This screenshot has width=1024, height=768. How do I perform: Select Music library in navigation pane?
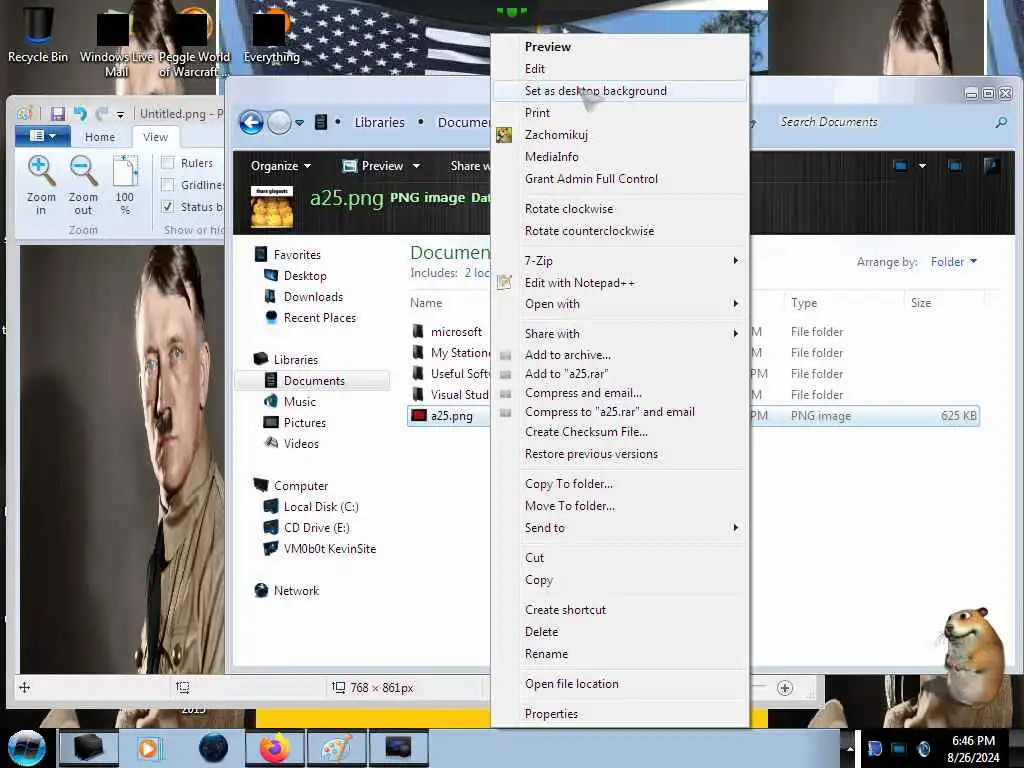300,401
